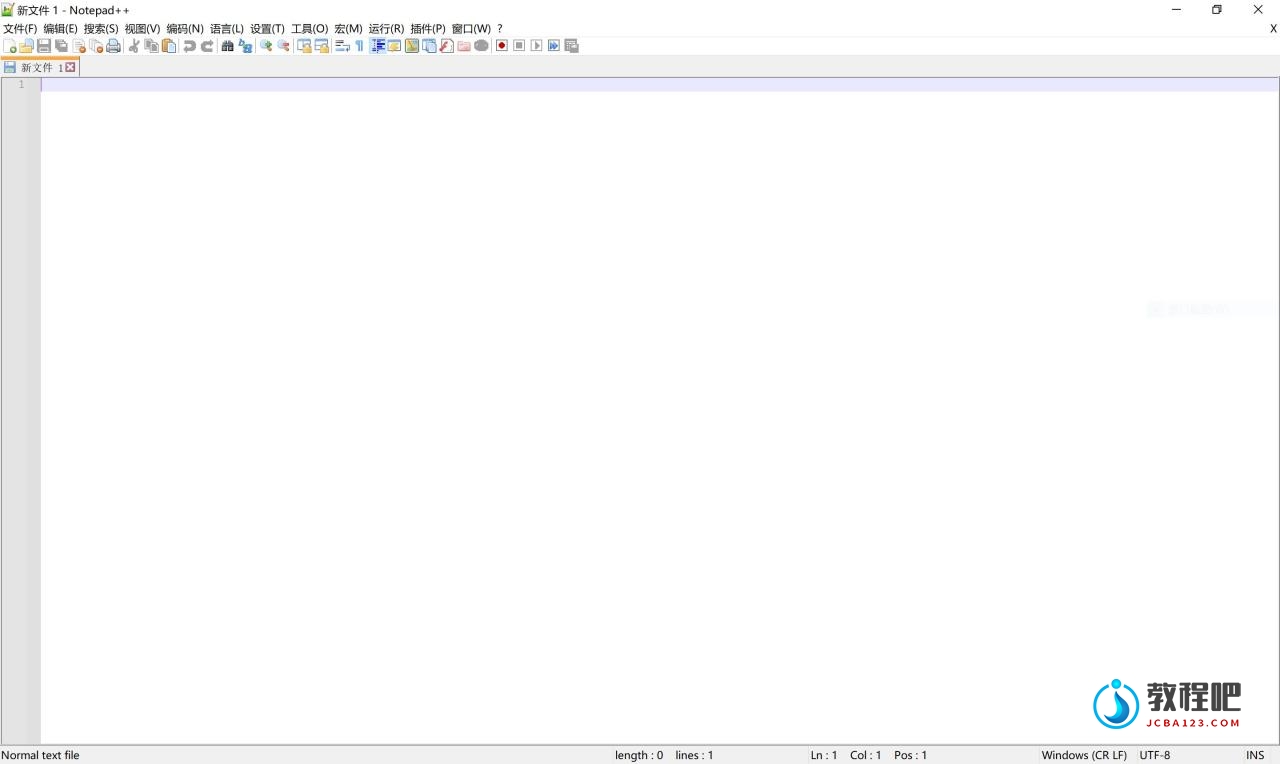Open the 文件(F) menu
Screen dimensions: 1280x764
pyautogui.click(x=20, y=29)
